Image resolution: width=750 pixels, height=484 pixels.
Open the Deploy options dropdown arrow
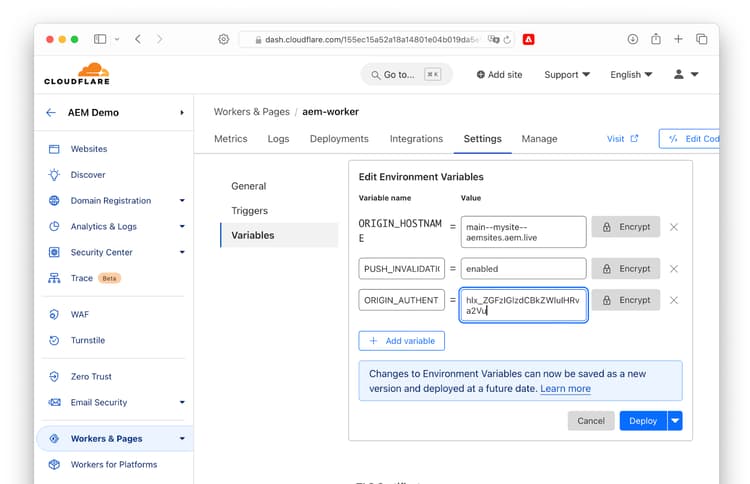pyautogui.click(x=675, y=421)
